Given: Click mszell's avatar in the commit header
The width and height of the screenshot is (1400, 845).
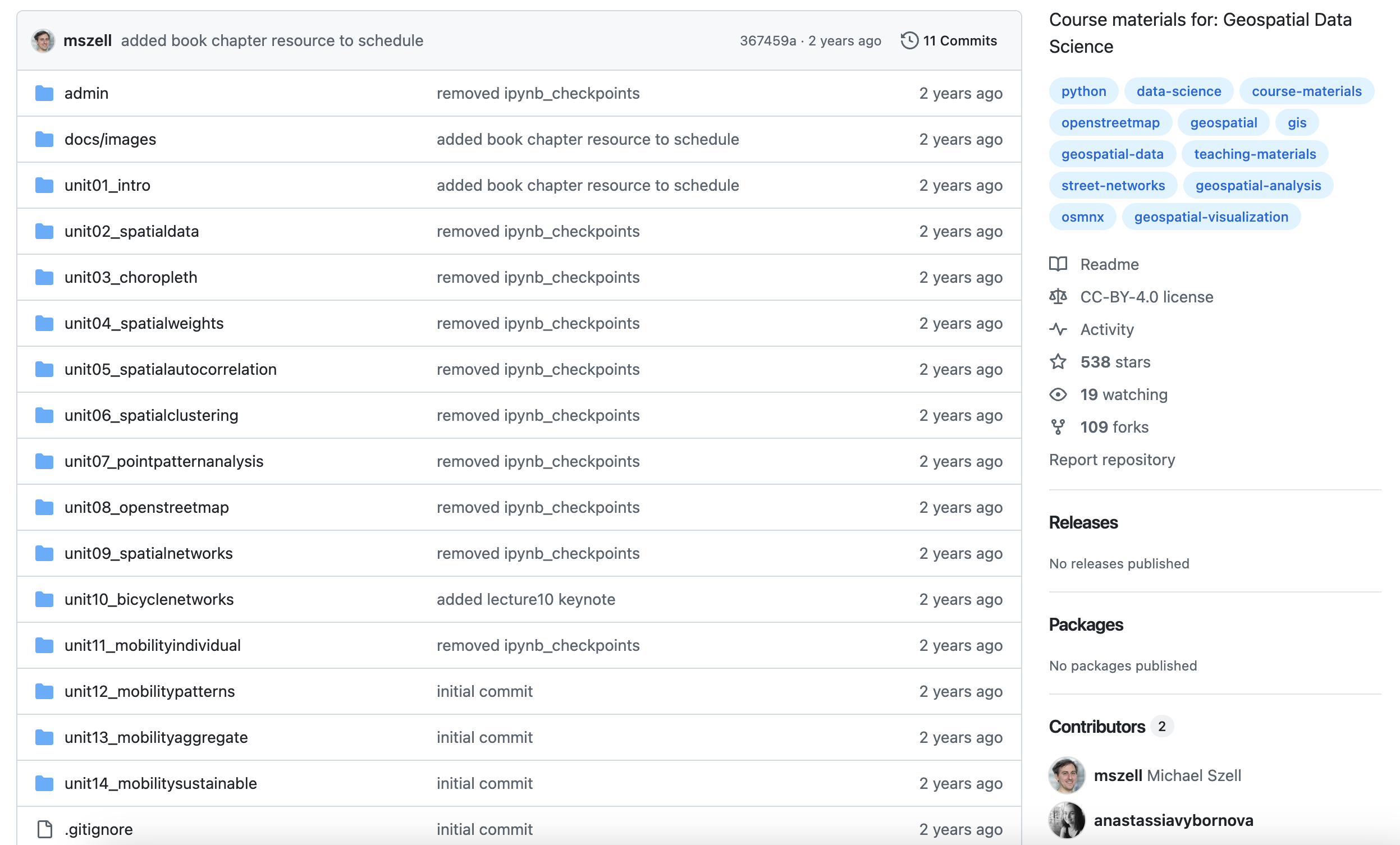Looking at the screenshot, I should point(43,40).
